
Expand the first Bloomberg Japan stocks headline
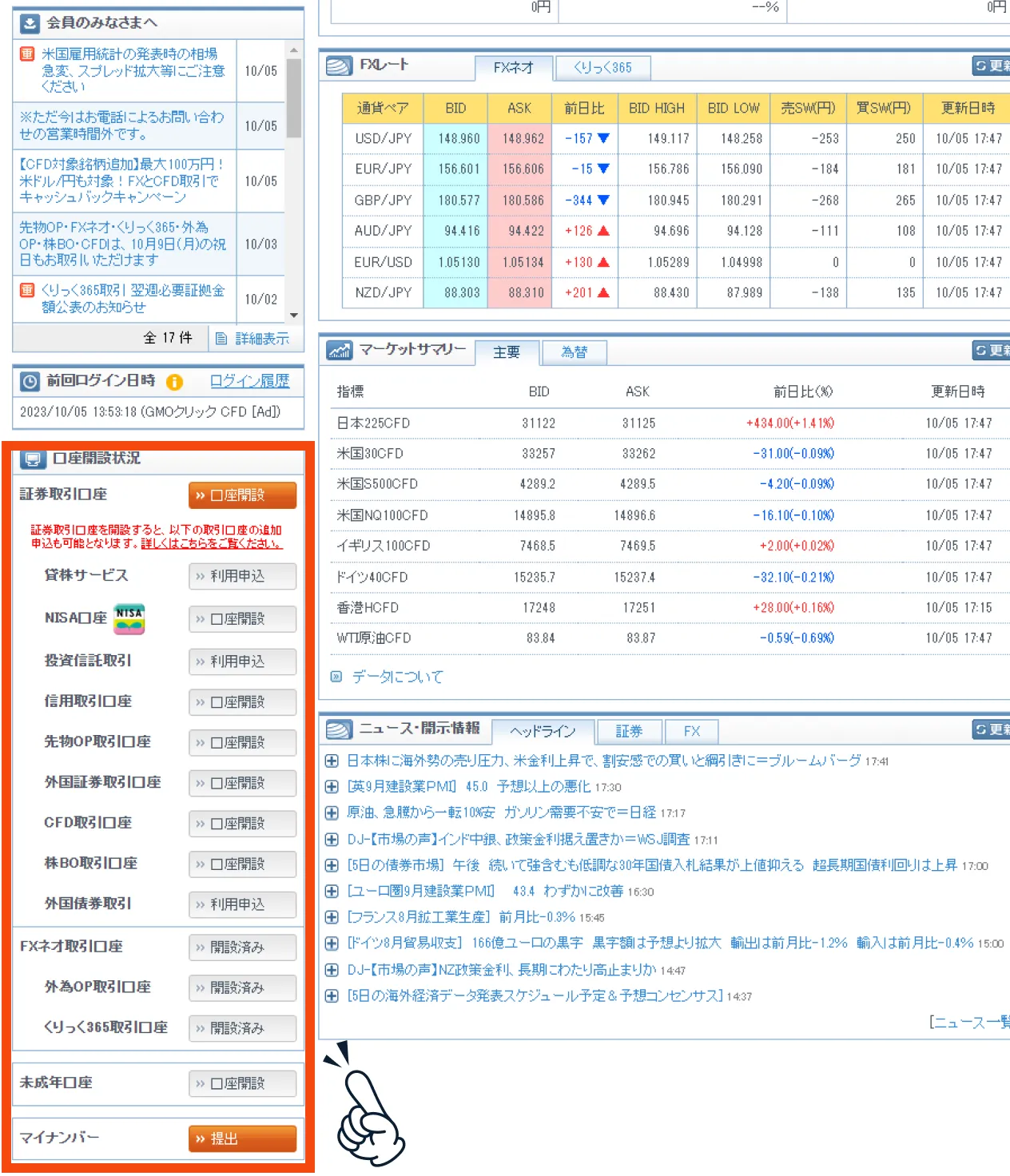[x=332, y=761]
